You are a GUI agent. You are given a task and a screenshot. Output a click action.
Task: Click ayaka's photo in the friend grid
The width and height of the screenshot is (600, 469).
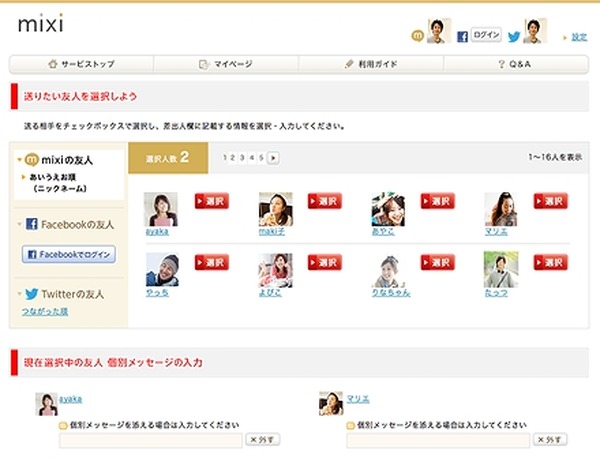(x=161, y=209)
